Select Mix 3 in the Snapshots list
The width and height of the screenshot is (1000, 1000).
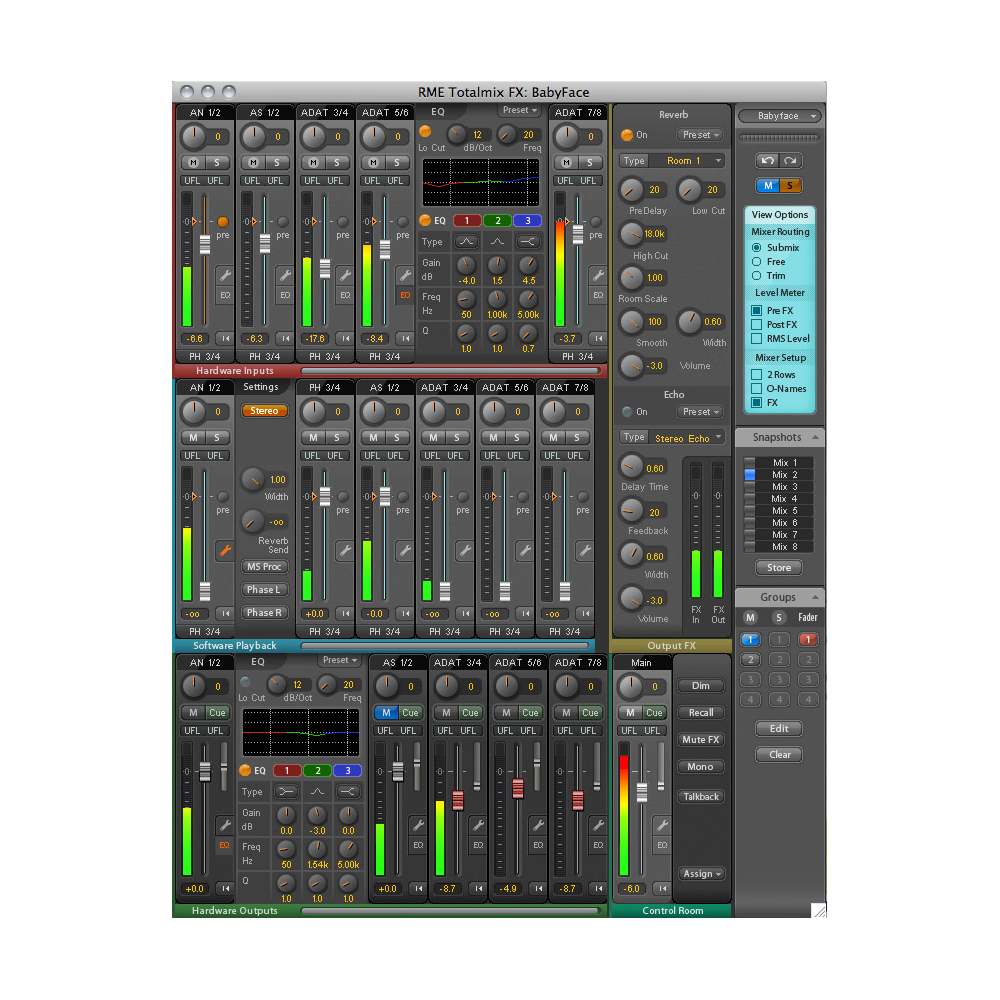pyautogui.click(x=779, y=487)
